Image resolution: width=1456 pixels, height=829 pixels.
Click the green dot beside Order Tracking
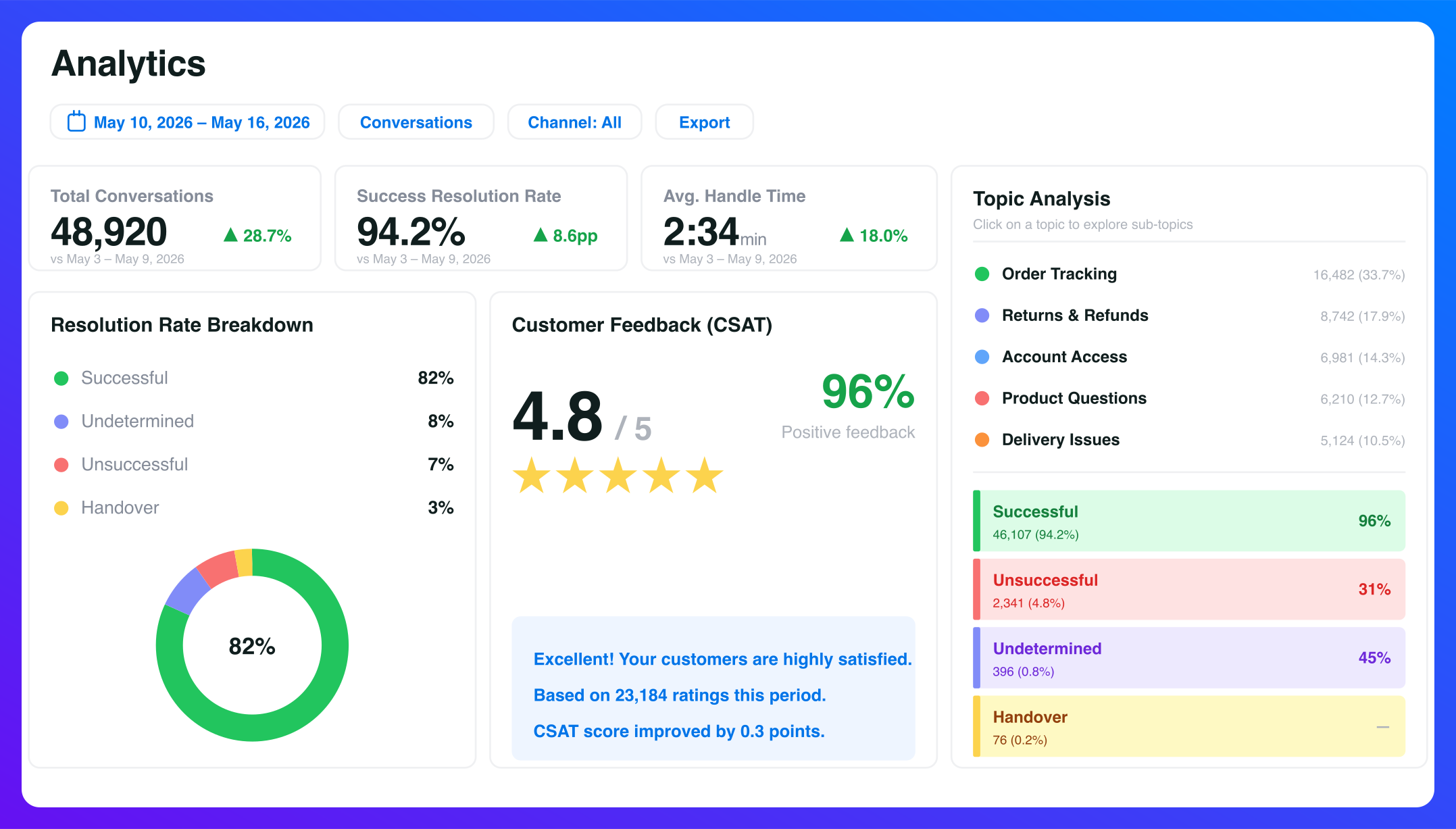(x=982, y=274)
